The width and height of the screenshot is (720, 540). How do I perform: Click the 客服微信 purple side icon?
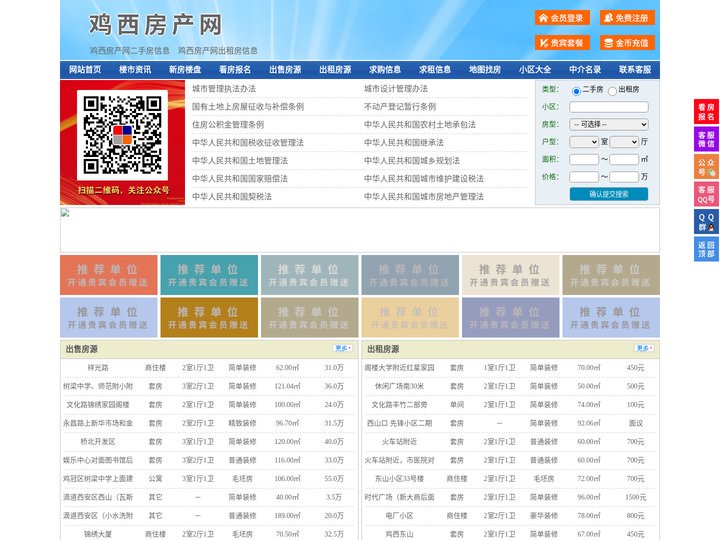[706, 139]
